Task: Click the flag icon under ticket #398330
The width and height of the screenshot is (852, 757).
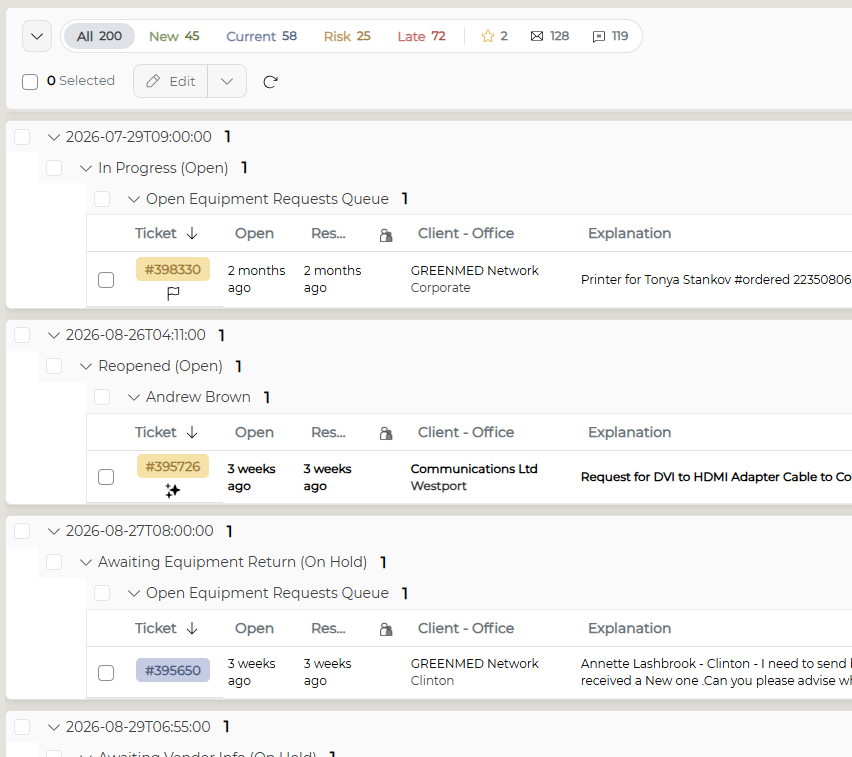Action: [x=173, y=293]
